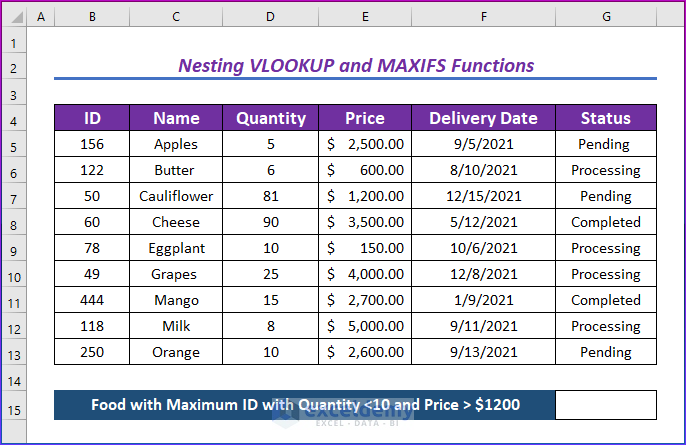Select row 4 header
This screenshot has height=445, width=686.
coord(14,118)
